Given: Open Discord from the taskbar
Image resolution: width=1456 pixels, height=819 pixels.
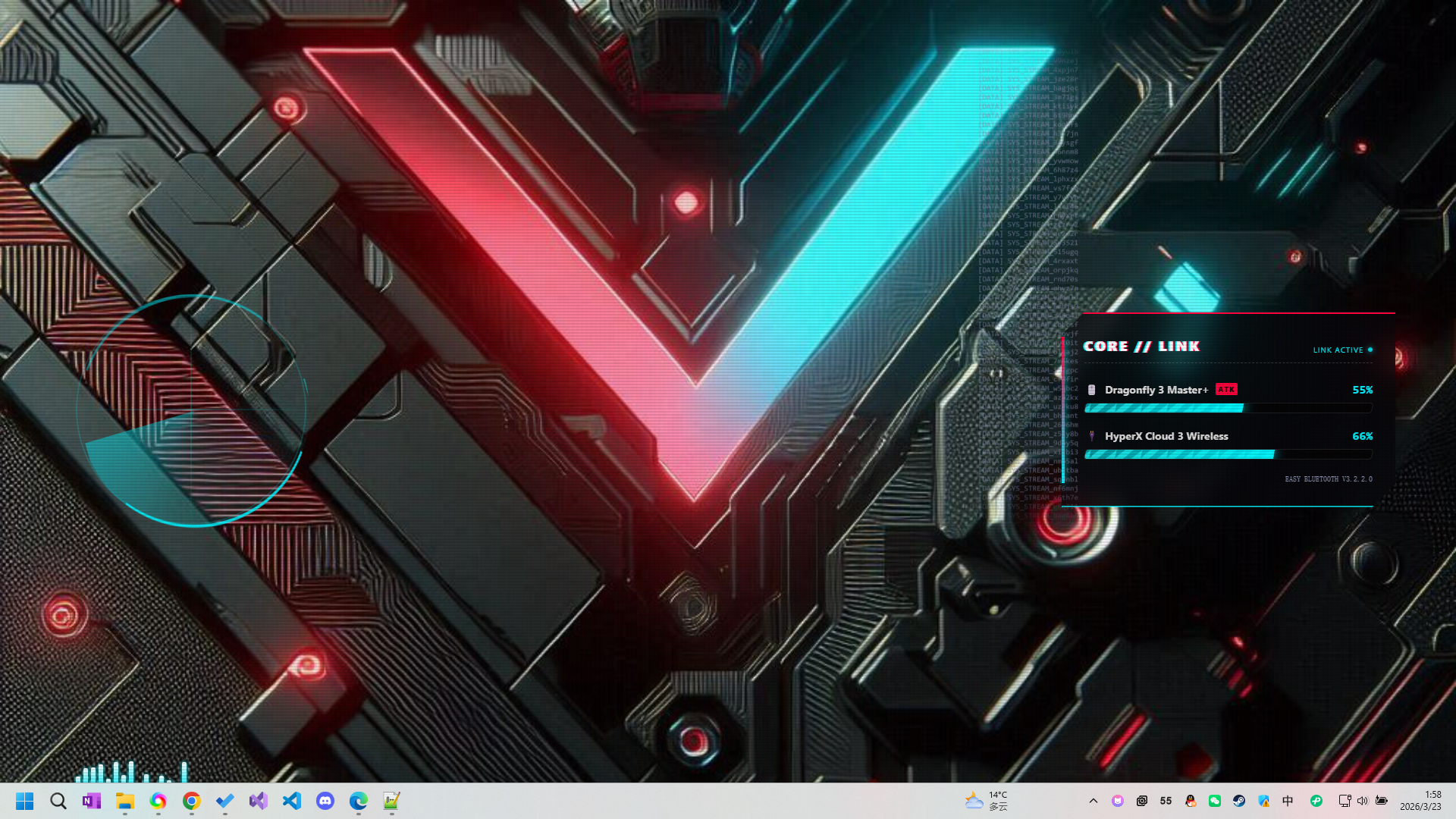Looking at the screenshot, I should coord(325,801).
